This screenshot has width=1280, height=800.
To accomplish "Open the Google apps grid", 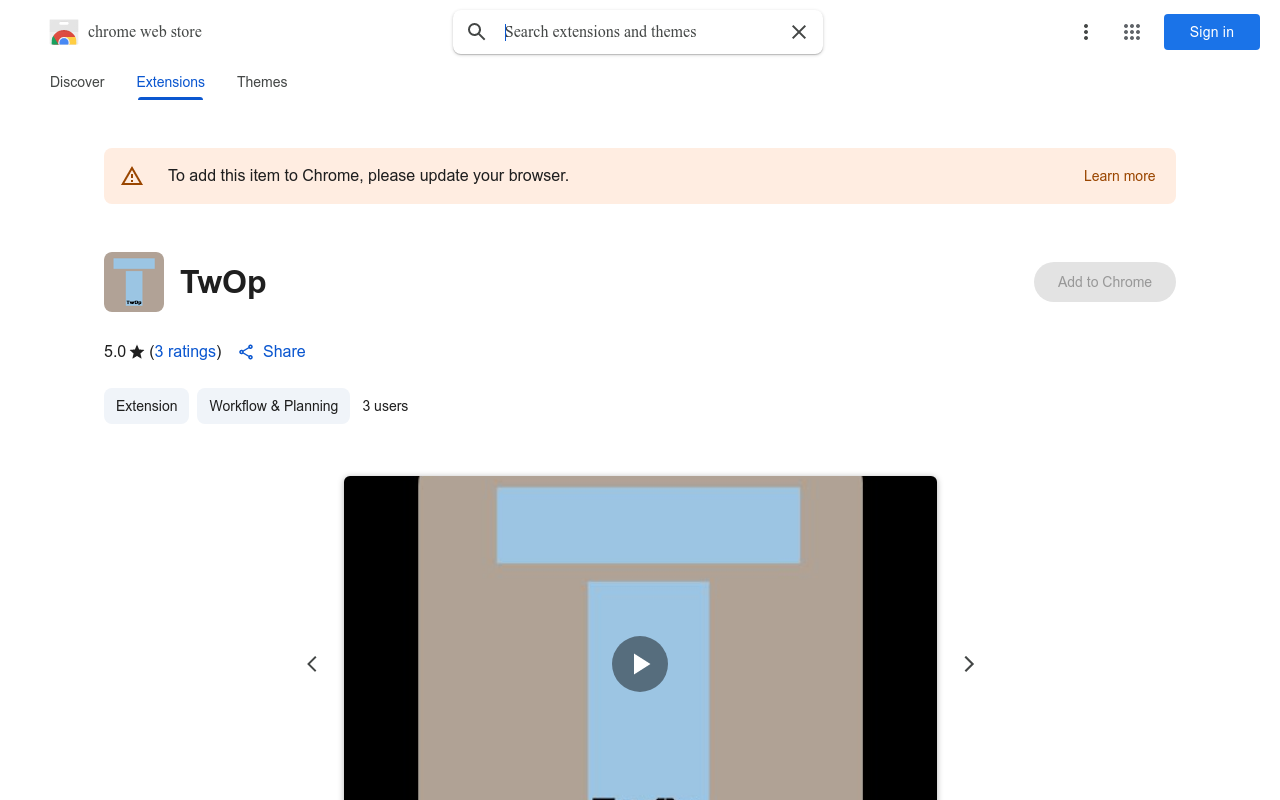I will (1132, 32).
